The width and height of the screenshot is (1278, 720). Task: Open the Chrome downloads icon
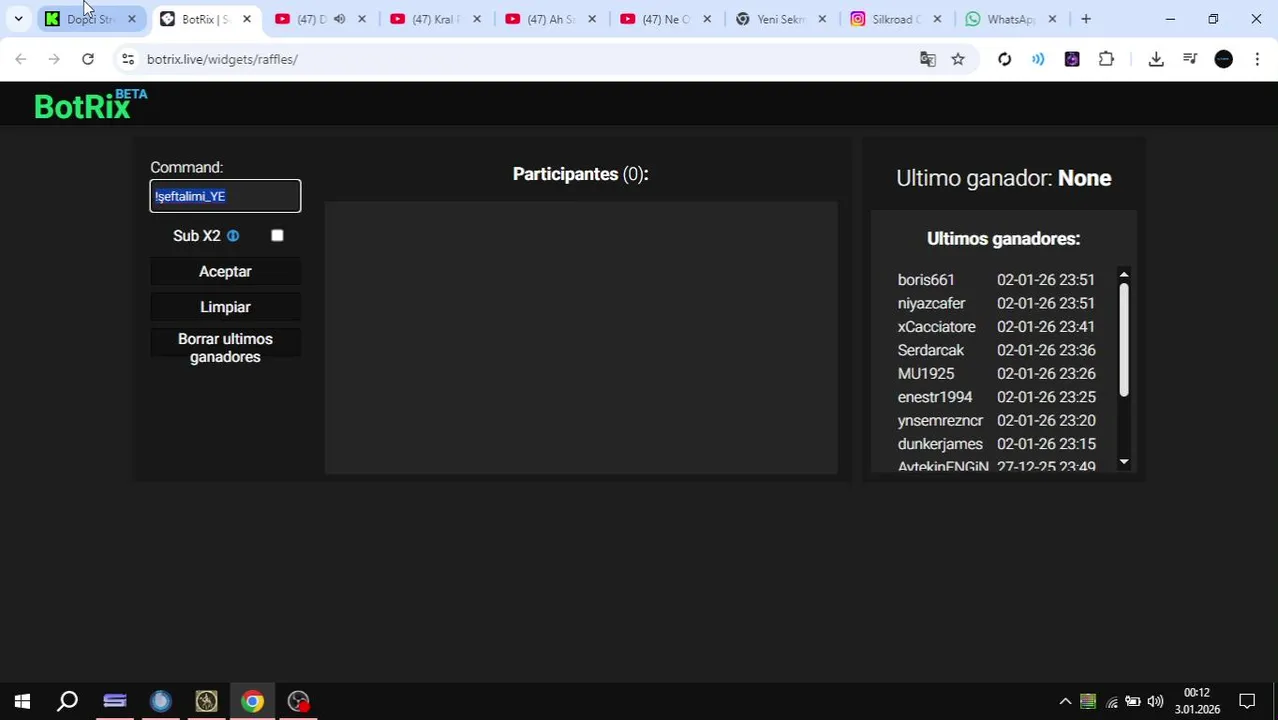(1156, 59)
